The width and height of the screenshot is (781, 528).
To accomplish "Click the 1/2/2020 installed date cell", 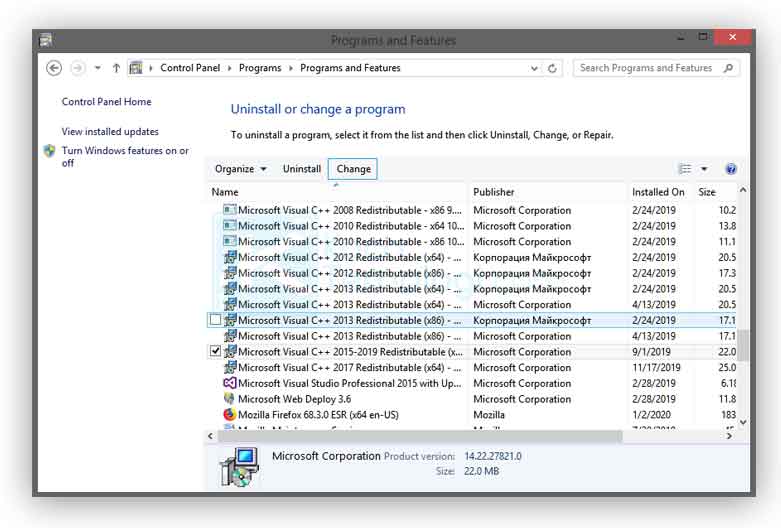I will (651, 414).
